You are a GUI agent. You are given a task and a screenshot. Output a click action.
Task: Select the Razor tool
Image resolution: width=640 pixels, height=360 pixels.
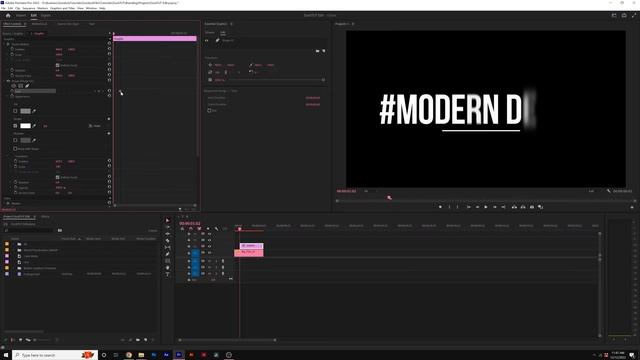pos(167,241)
